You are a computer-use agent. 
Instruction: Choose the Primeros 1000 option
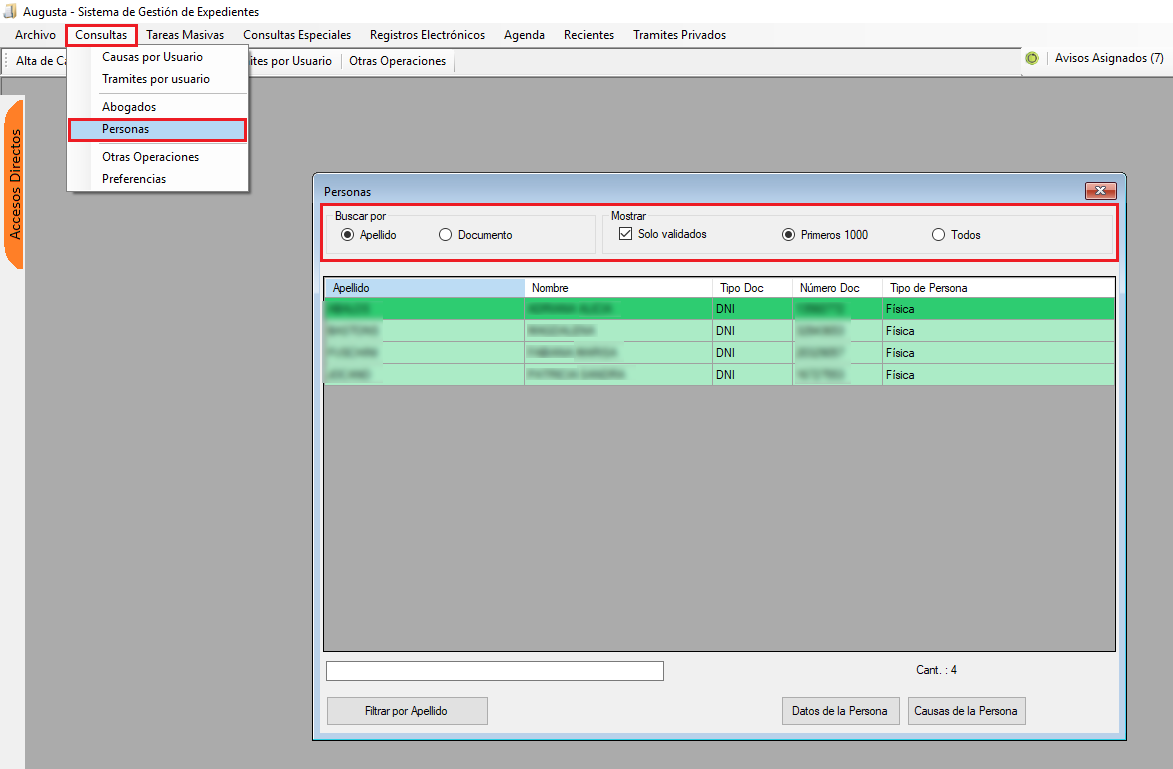point(789,235)
